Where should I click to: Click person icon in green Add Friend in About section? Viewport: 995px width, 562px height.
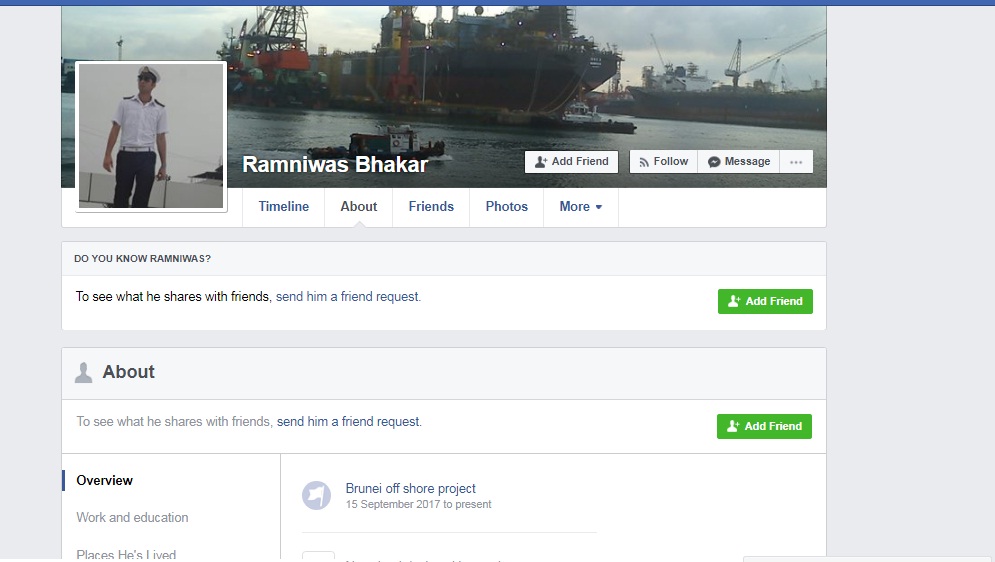[733, 426]
